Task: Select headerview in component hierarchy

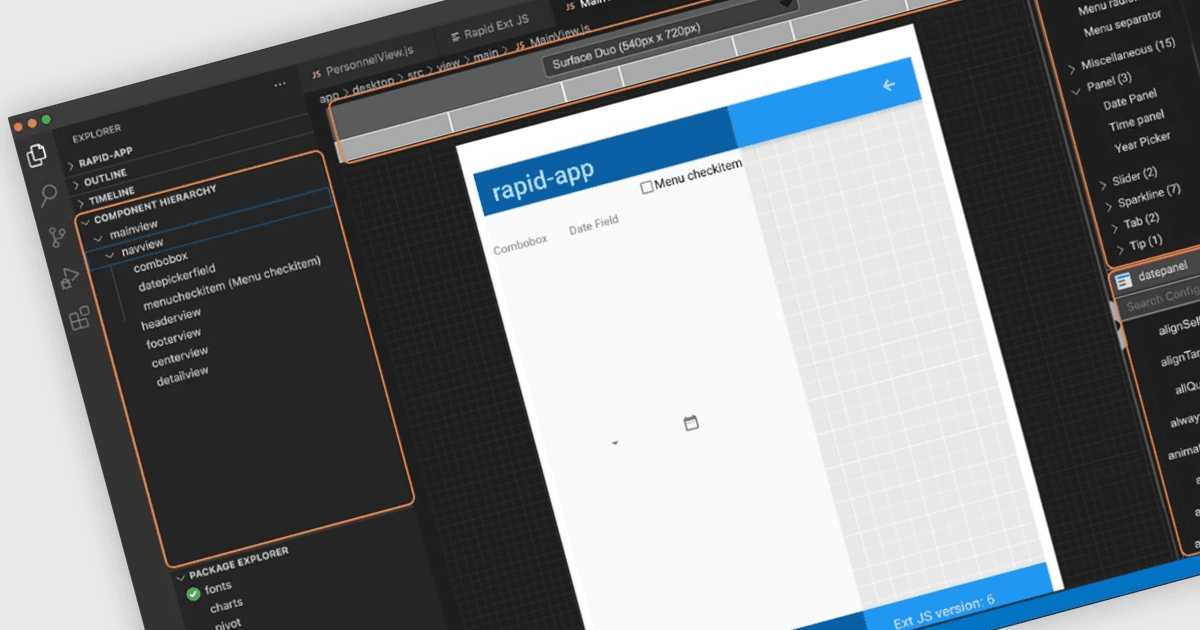Action: click(x=171, y=319)
